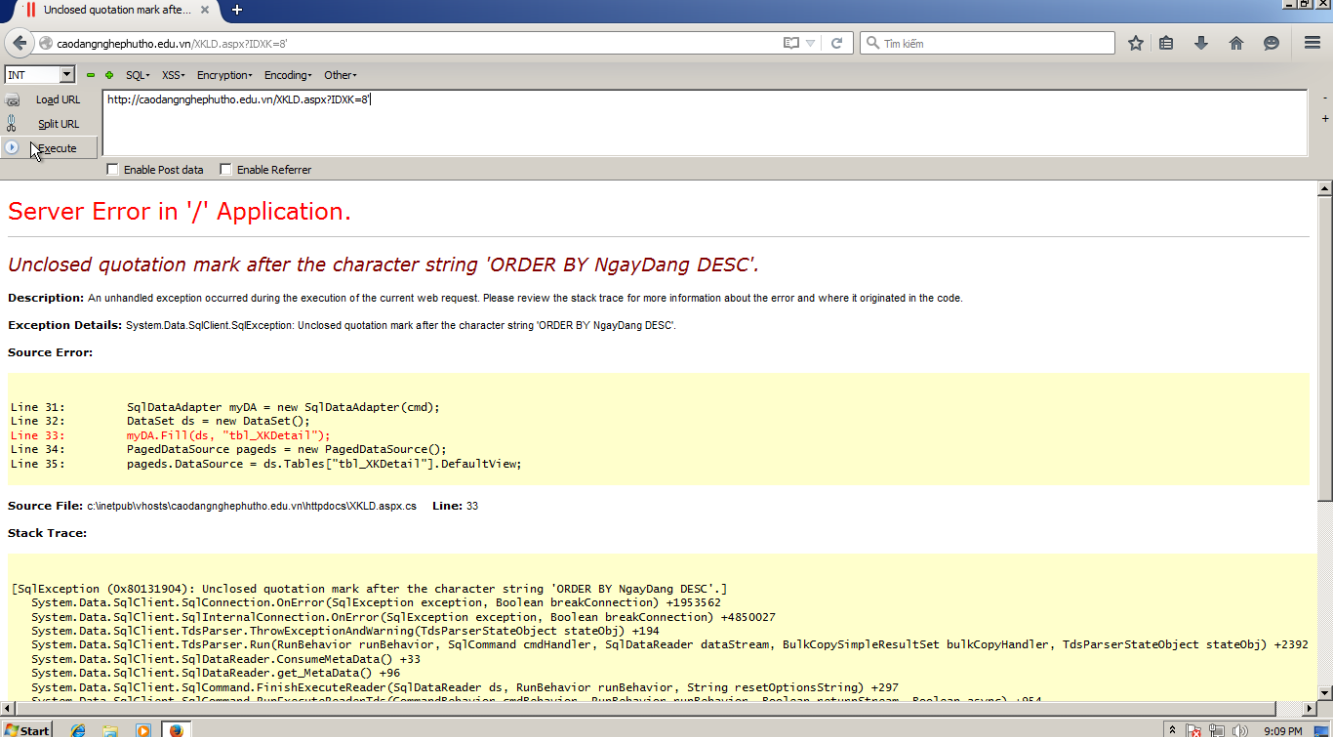Go to home page icon
1333x737 pixels.
[1236, 43]
